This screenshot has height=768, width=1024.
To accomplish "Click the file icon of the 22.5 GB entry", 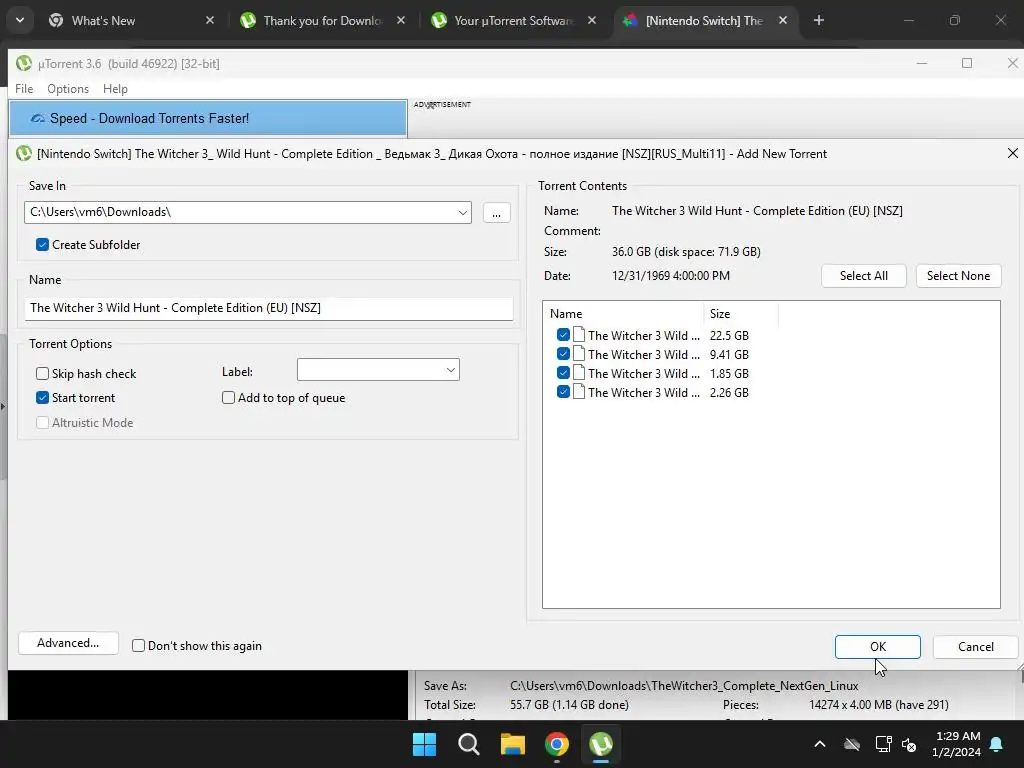I will [579, 335].
